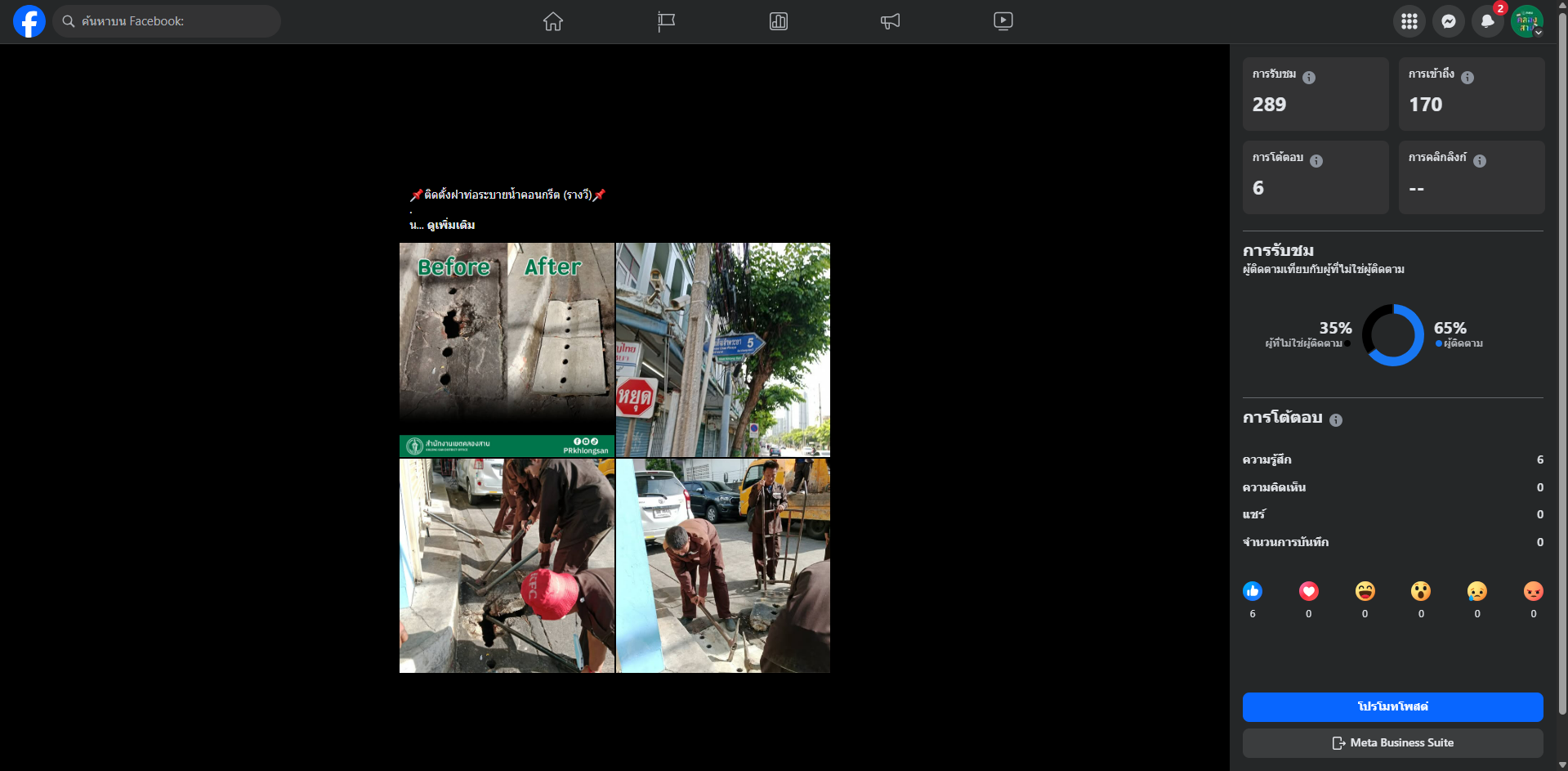The image size is (1568, 771).
Task: Click the Facebook search field
Action: tap(167, 21)
